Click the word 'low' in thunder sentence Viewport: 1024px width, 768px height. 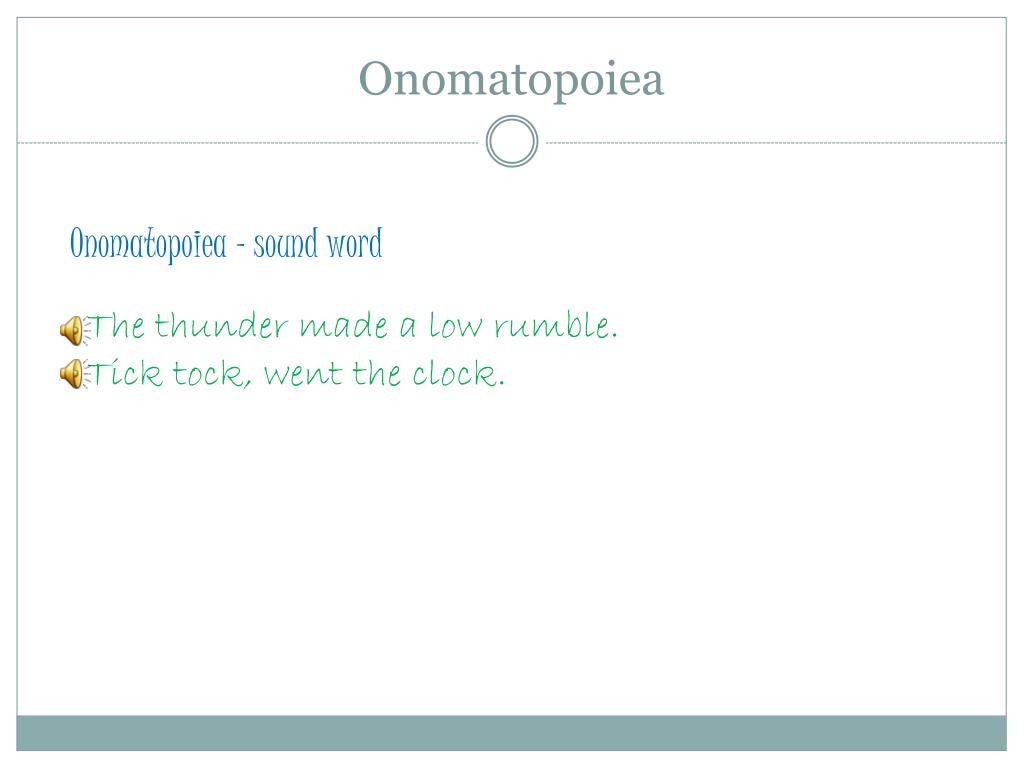click(x=455, y=325)
